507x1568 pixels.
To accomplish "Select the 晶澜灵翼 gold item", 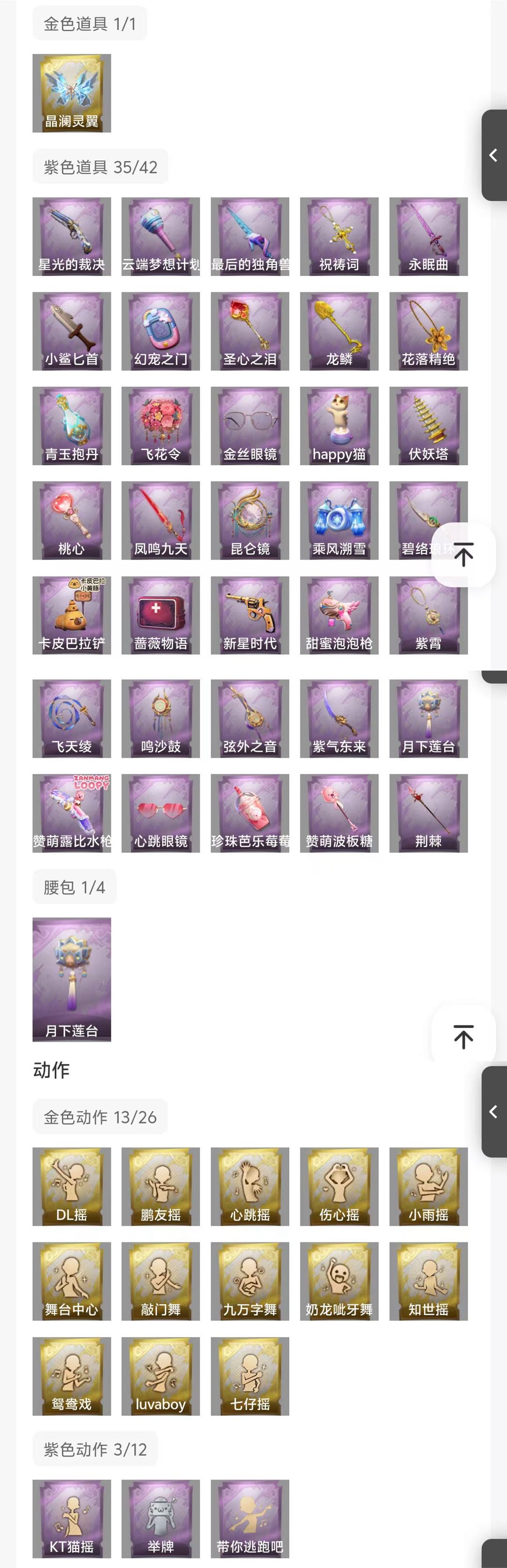I will [72, 93].
